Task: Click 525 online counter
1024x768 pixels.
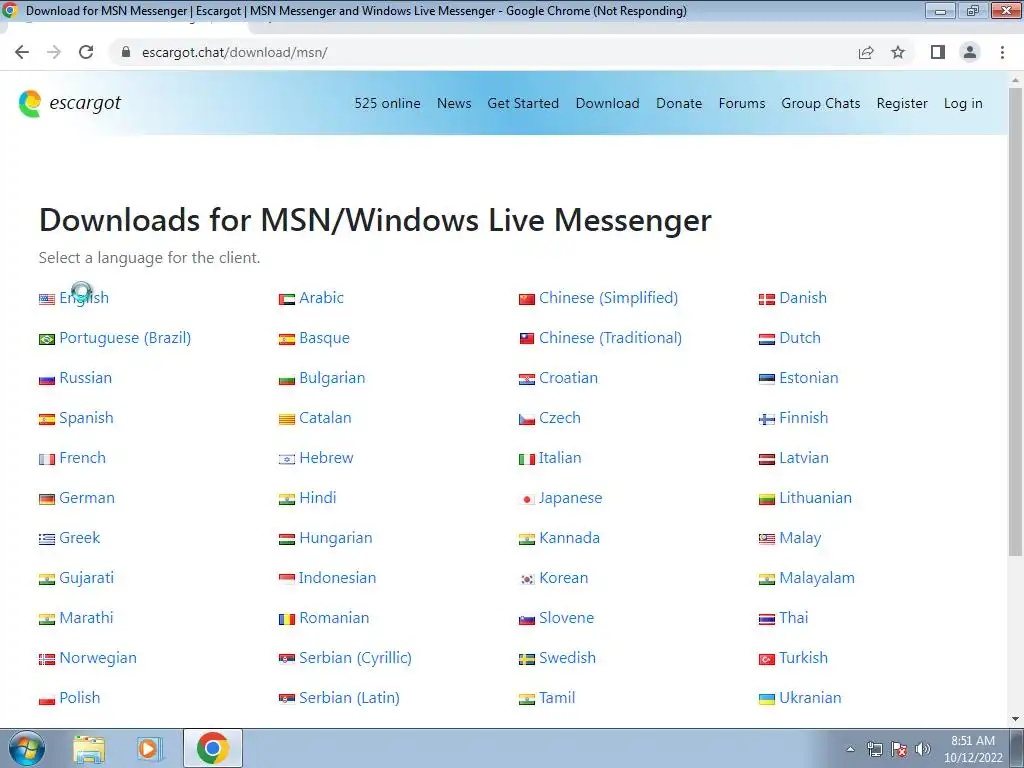Action: (387, 103)
